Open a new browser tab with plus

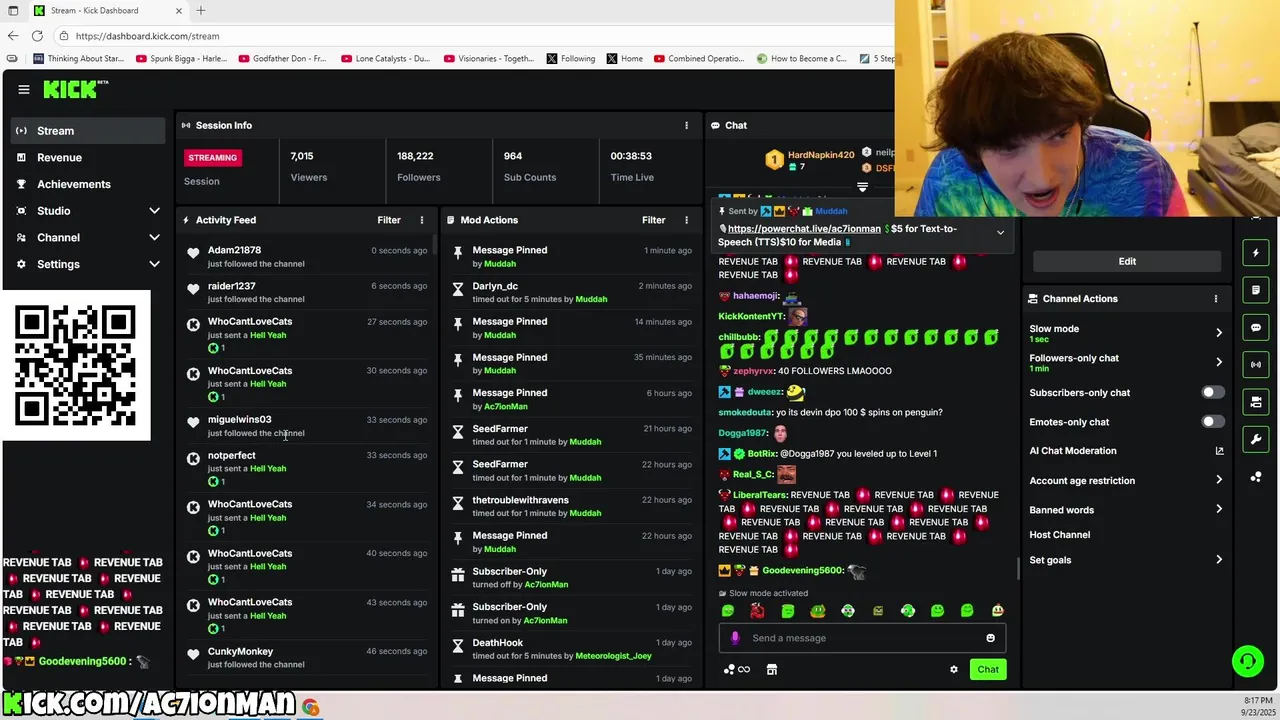pos(201,10)
